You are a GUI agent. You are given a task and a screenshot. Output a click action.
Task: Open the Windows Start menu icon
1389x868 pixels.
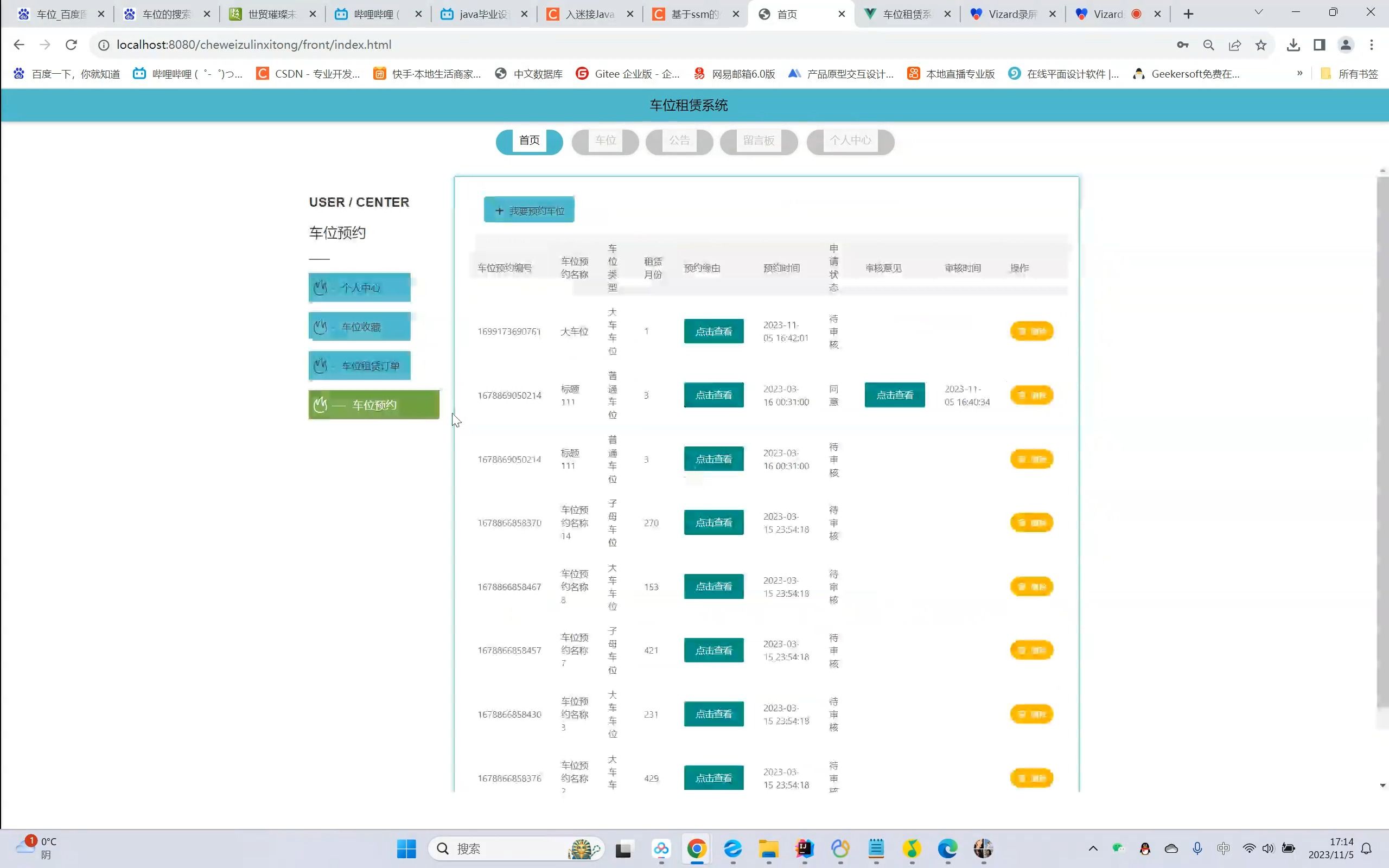click(406, 848)
